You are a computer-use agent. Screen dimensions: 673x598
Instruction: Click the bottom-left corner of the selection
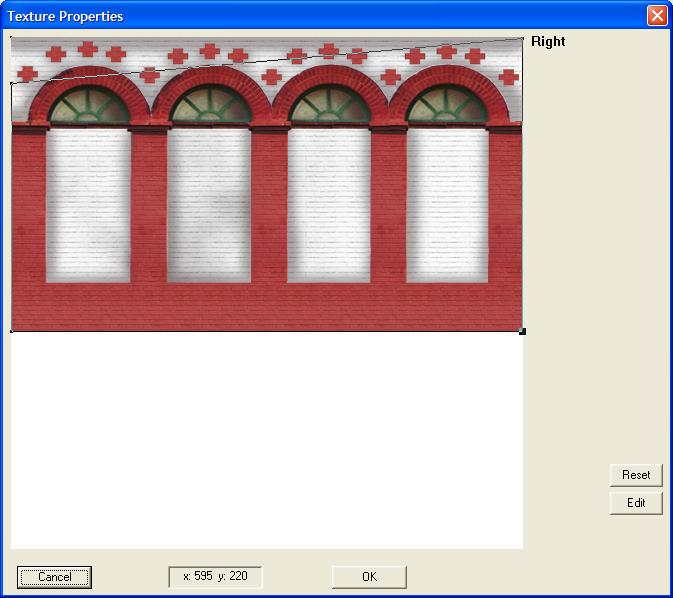click(11, 331)
